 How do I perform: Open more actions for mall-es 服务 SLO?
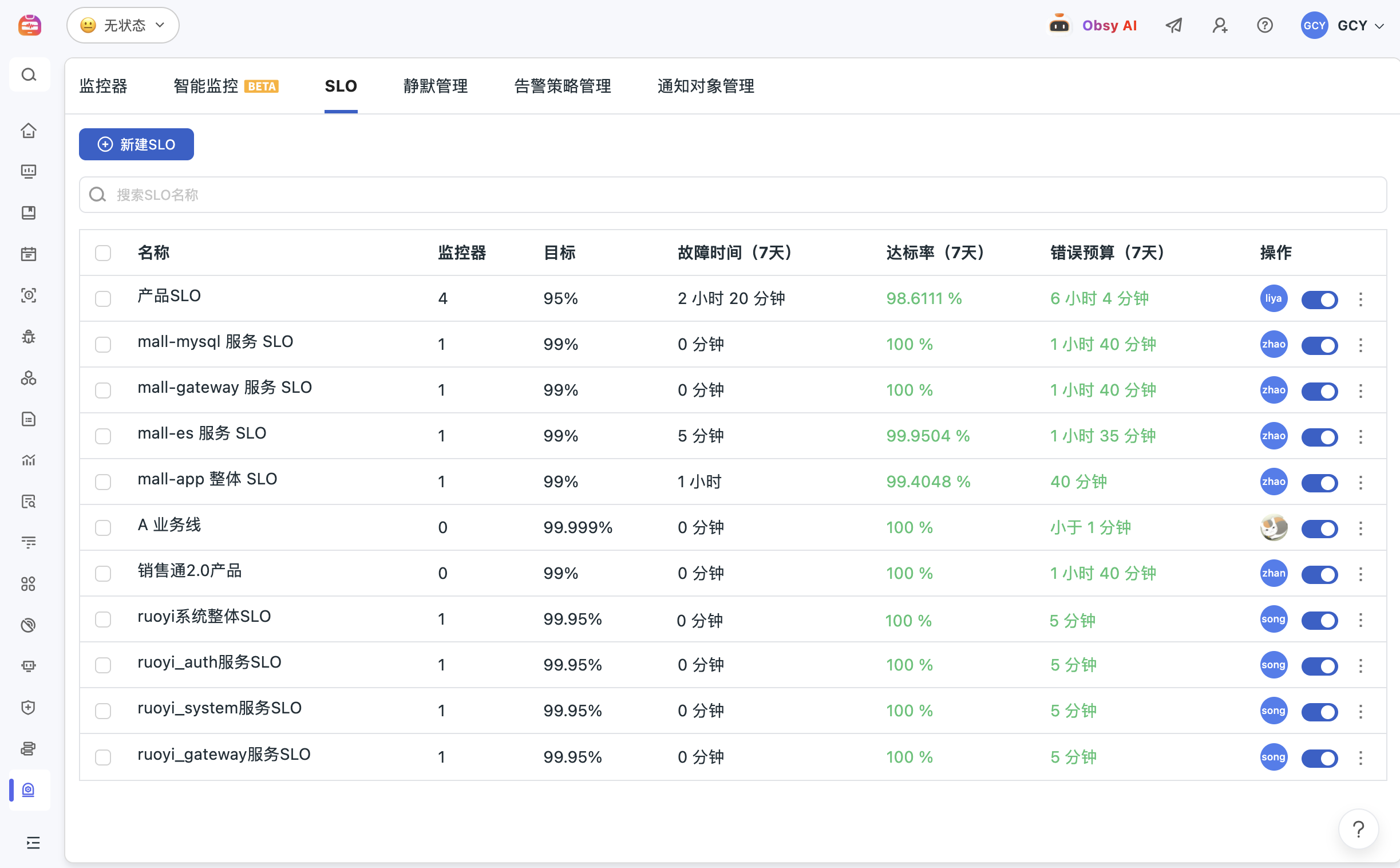[1361, 437]
